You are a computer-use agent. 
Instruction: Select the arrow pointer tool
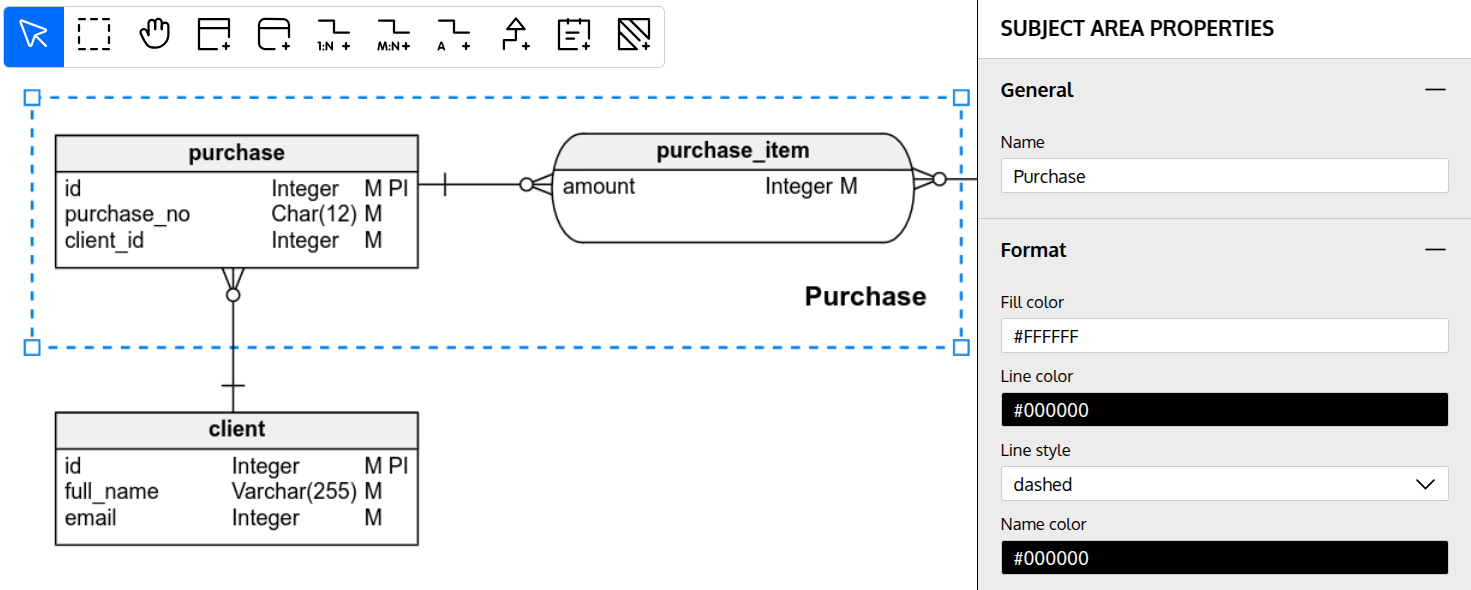pos(34,36)
